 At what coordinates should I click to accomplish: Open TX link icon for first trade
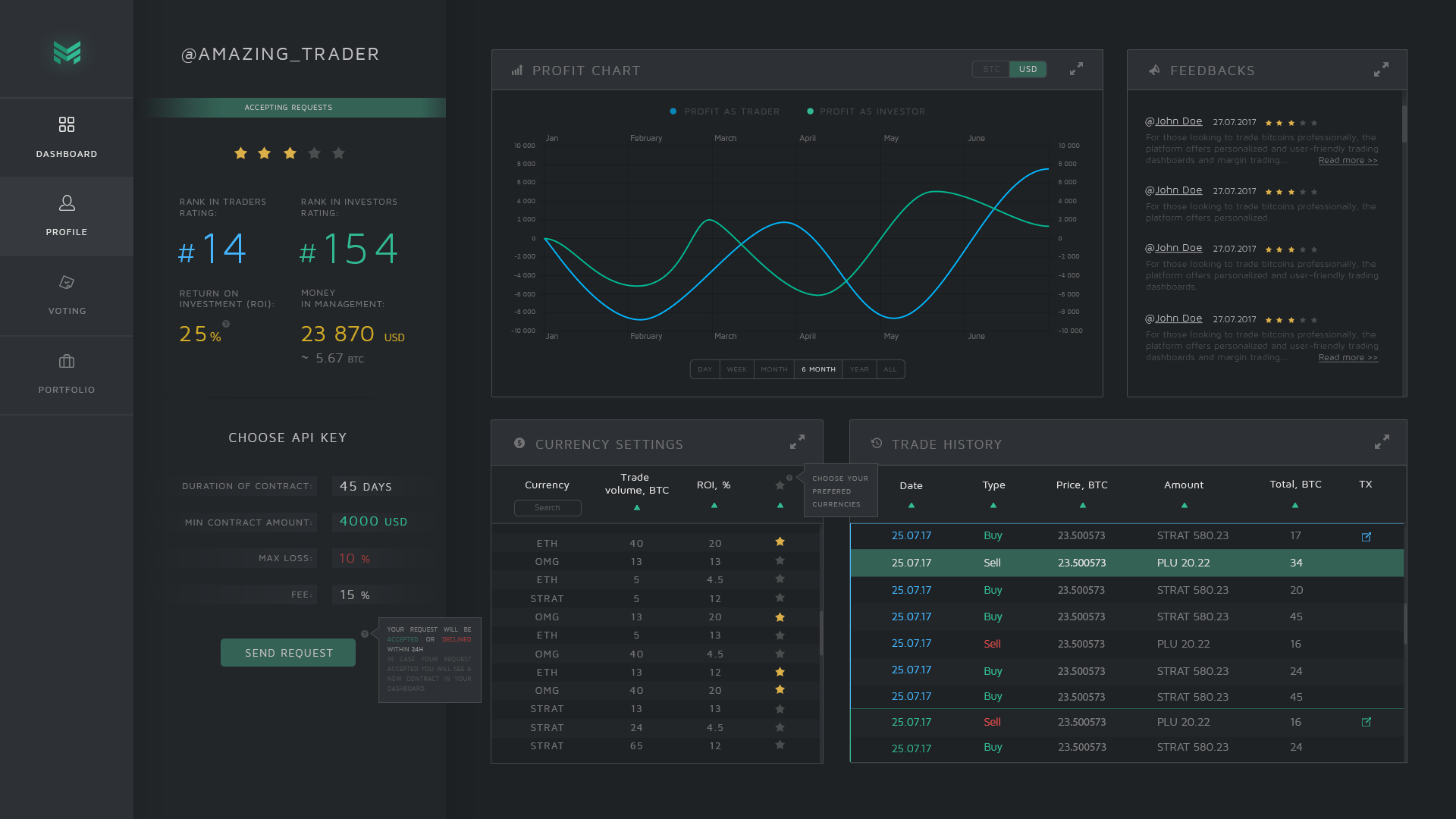[1366, 537]
